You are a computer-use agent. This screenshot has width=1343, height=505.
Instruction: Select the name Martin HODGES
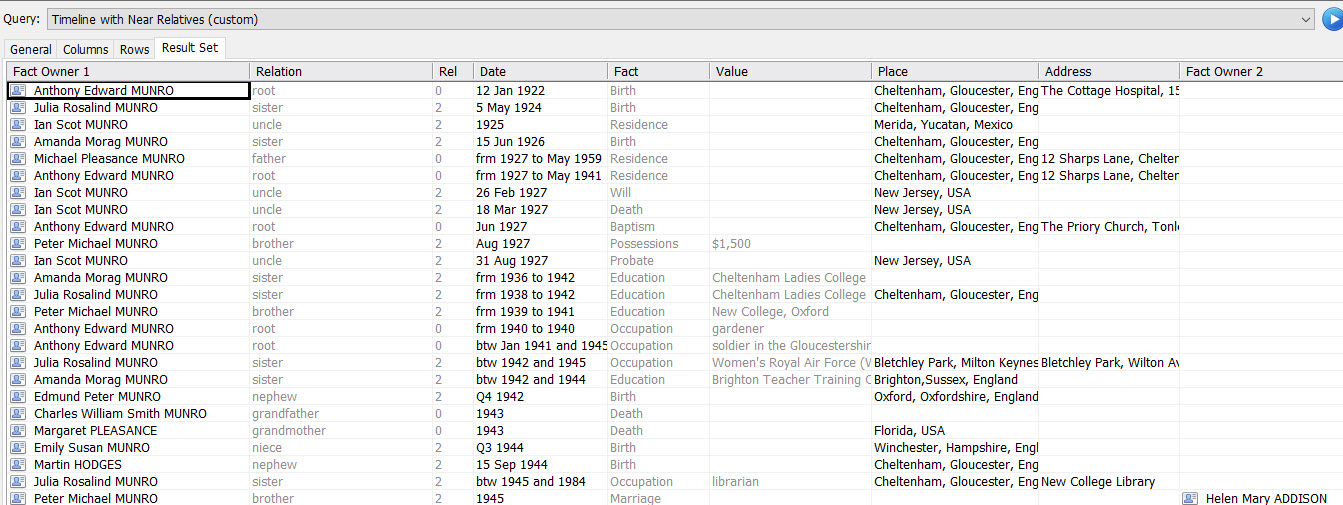[78, 464]
